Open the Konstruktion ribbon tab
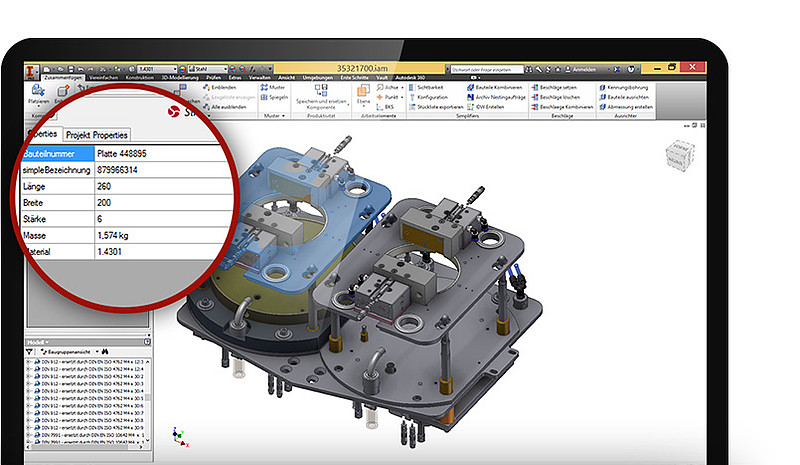 point(139,78)
